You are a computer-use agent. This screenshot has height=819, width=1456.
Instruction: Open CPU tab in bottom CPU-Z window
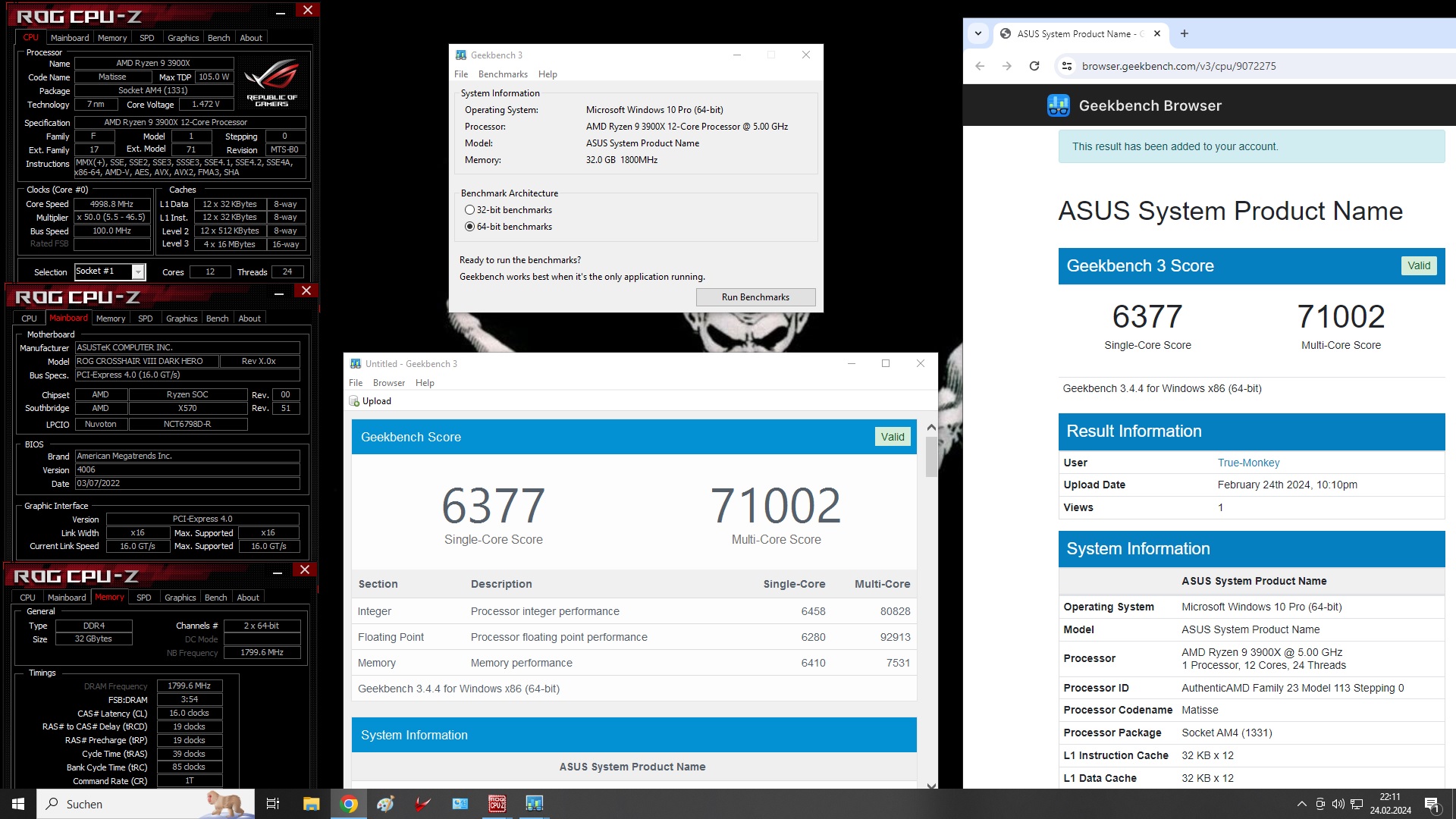click(27, 598)
